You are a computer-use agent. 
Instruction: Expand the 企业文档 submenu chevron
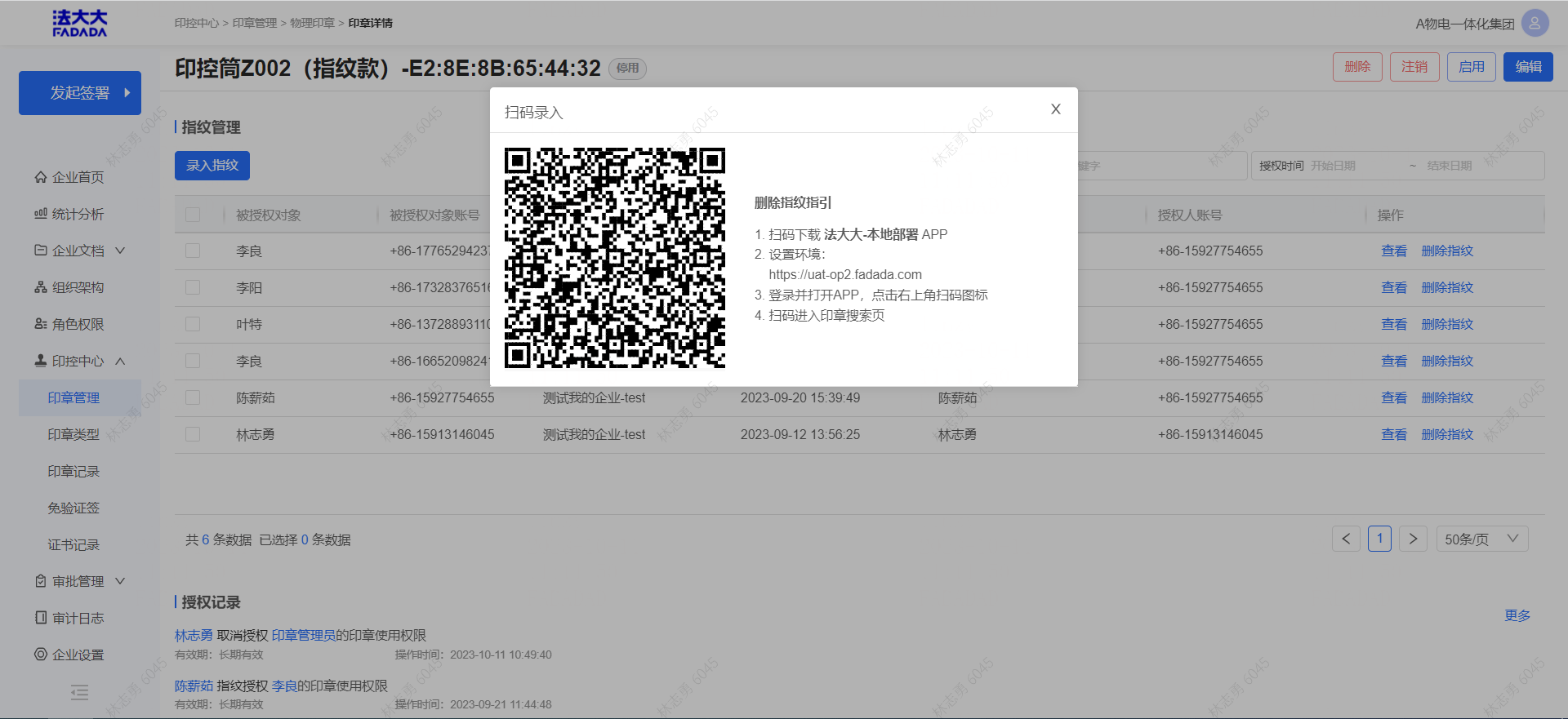pyautogui.click(x=120, y=251)
